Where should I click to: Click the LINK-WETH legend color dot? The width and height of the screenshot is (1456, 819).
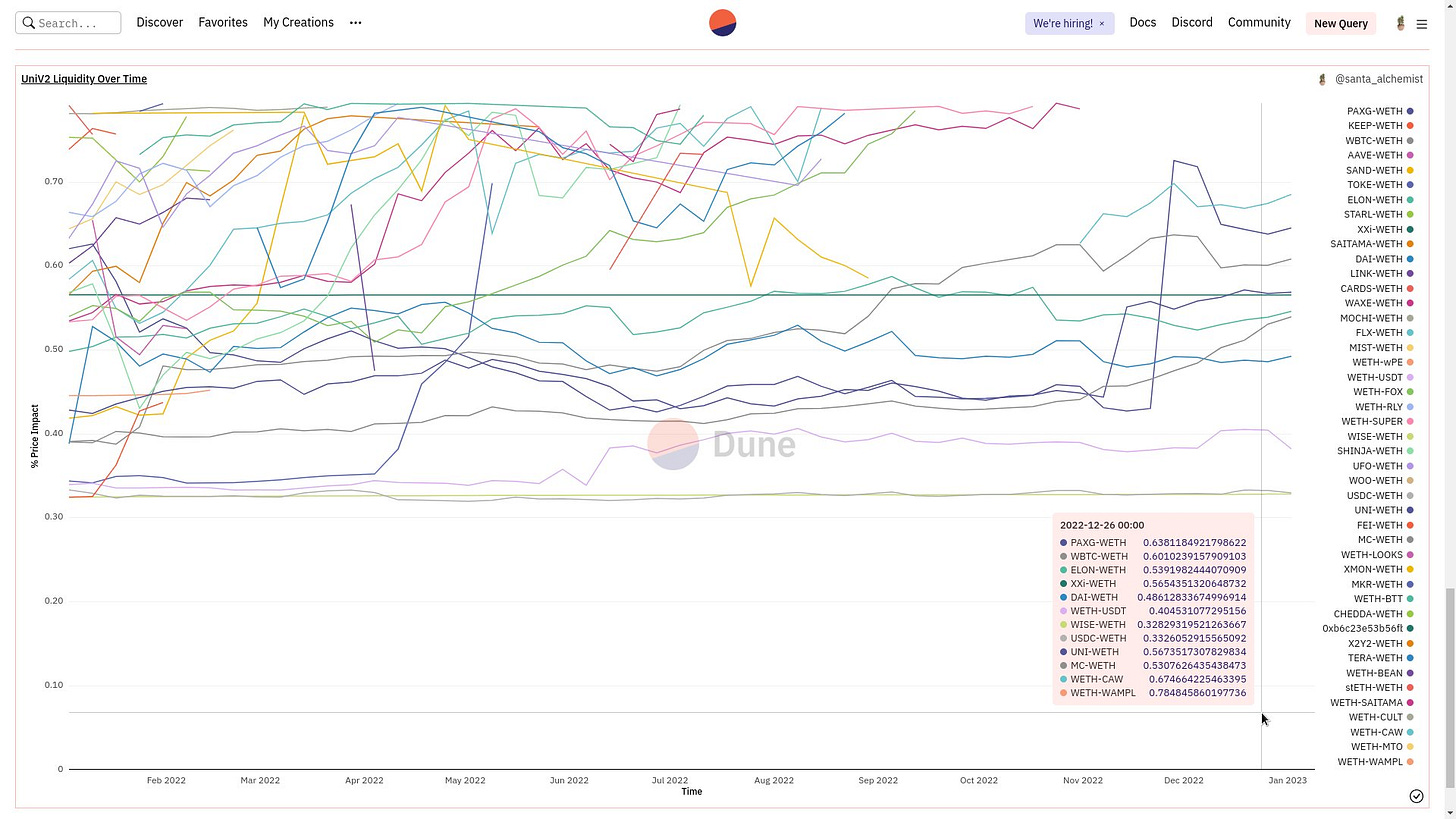(x=1410, y=273)
